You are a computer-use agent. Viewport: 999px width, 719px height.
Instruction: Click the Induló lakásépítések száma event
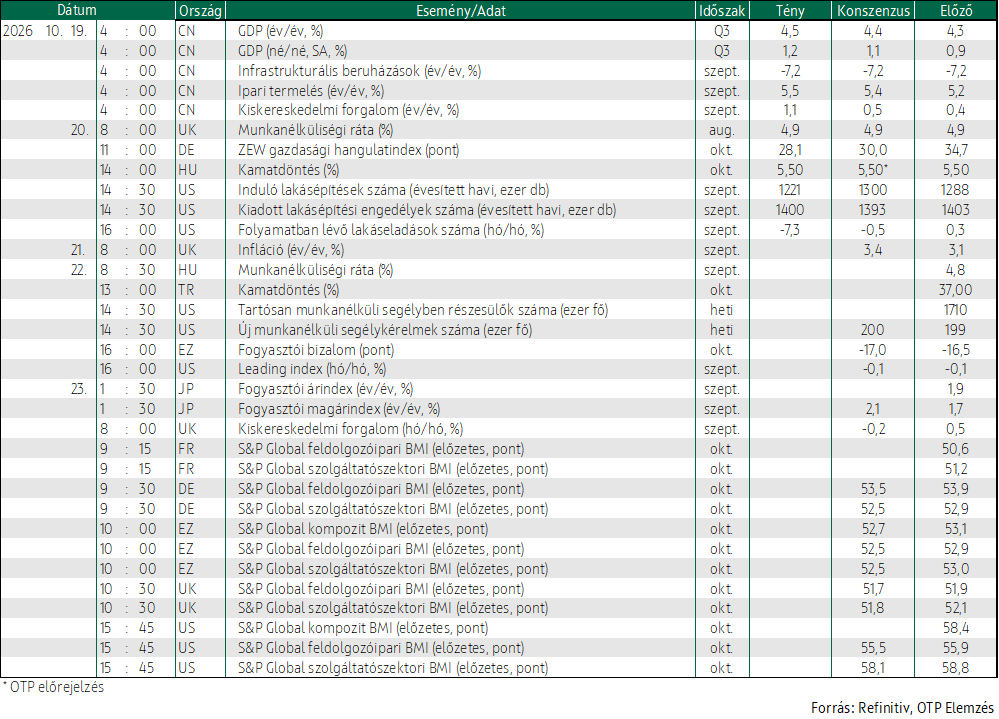[x=393, y=190]
